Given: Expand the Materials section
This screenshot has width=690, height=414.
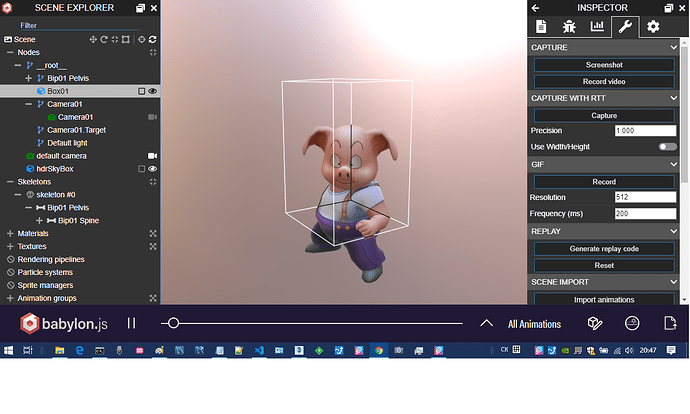Looking at the screenshot, I should point(10,234).
